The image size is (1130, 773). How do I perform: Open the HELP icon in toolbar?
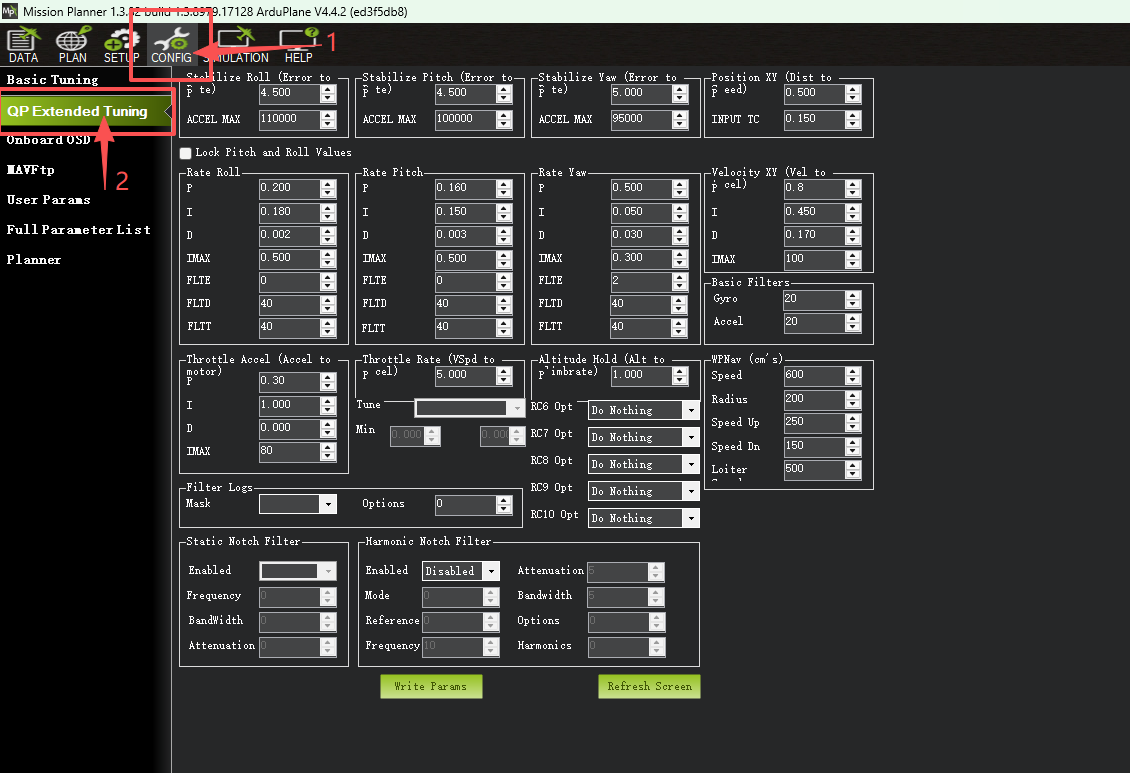tap(298, 45)
